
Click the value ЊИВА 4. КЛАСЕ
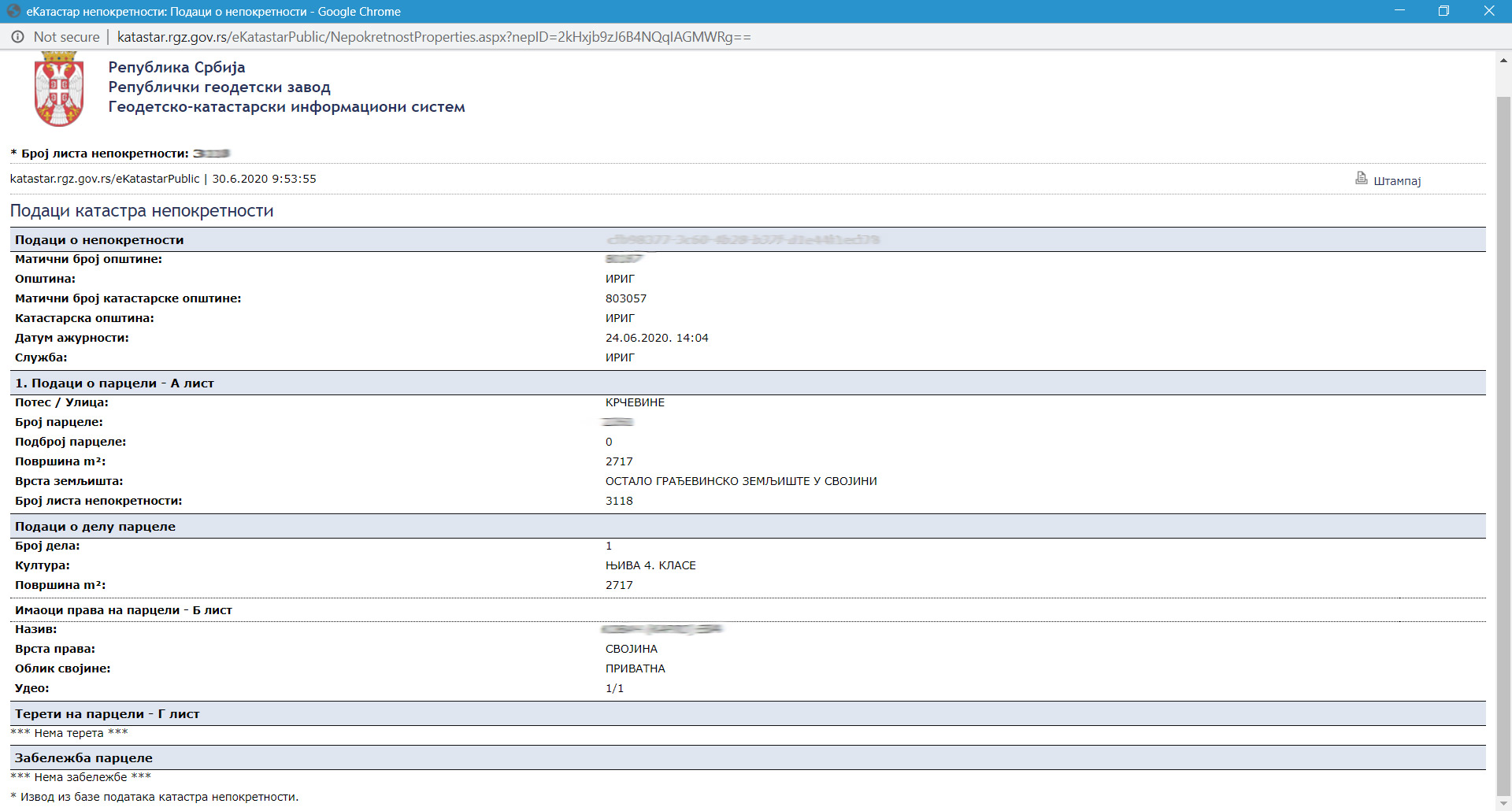tap(650, 565)
